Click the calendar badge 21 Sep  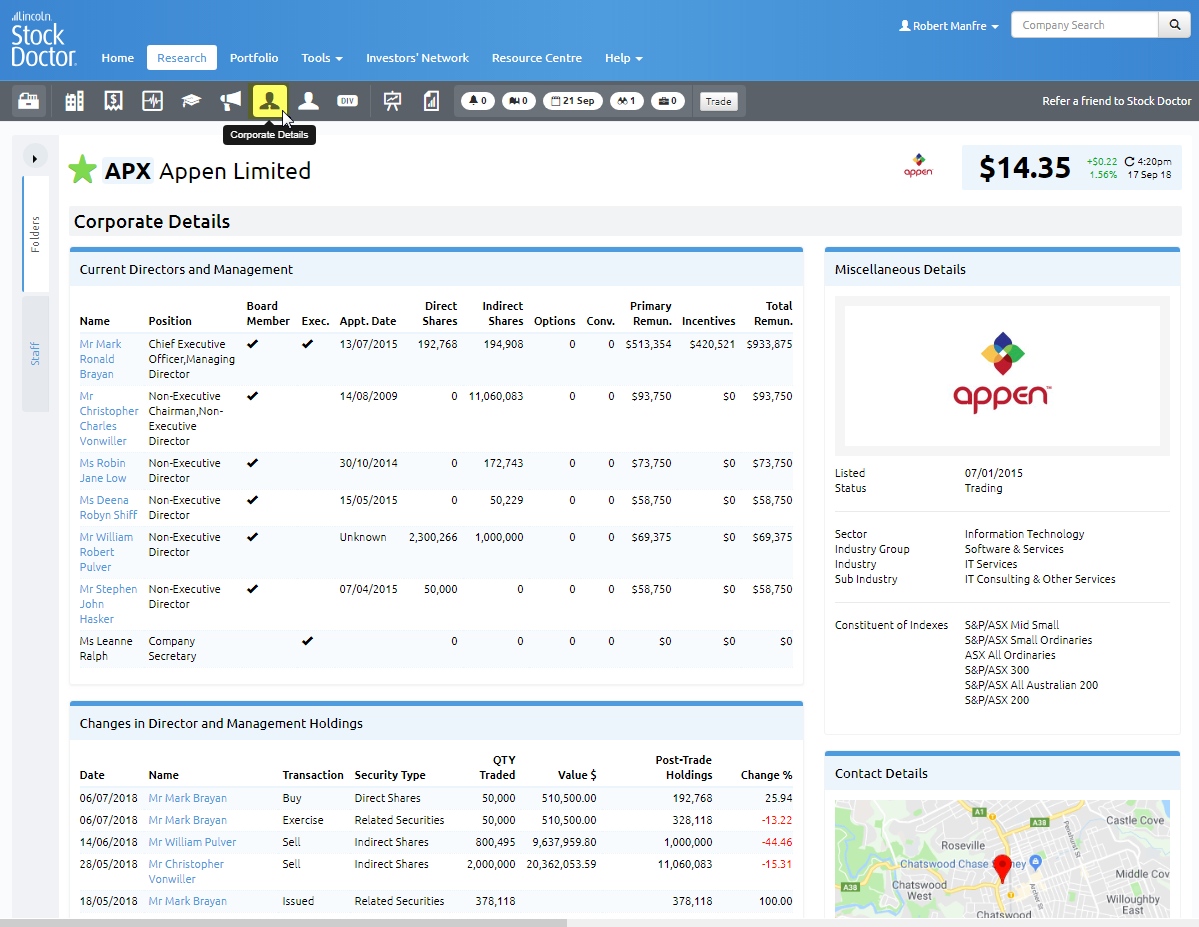tap(573, 101)
